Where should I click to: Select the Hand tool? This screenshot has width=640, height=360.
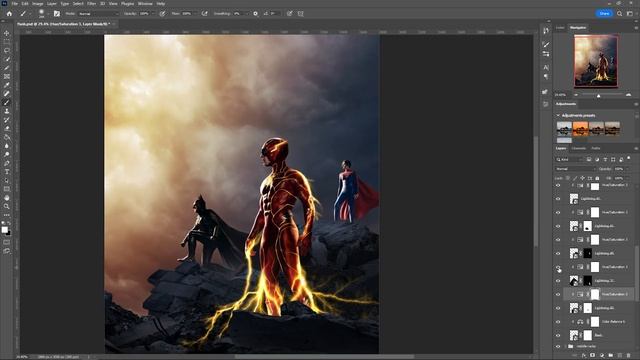point(7,198)
